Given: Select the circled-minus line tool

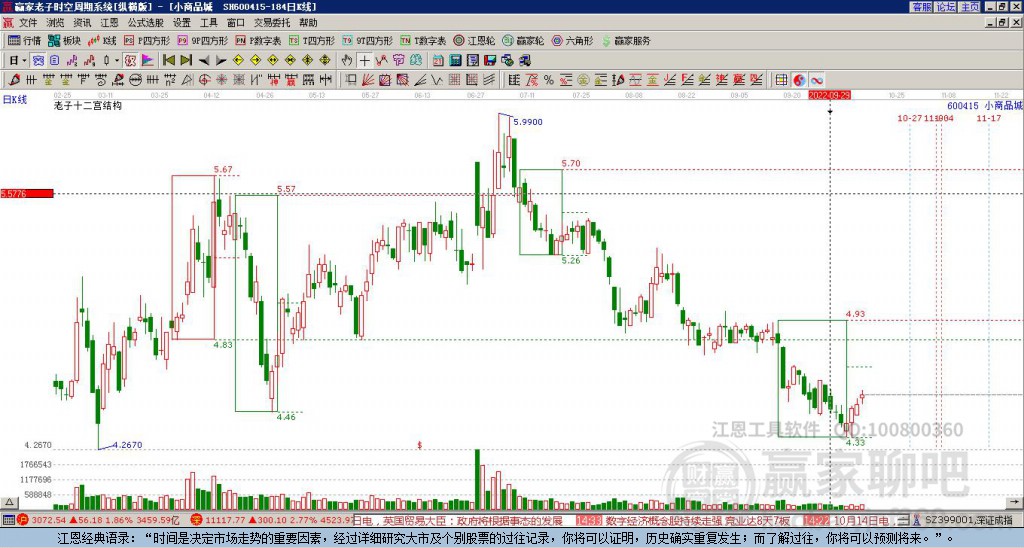Looking at the screenshot, I should point(135,80).
